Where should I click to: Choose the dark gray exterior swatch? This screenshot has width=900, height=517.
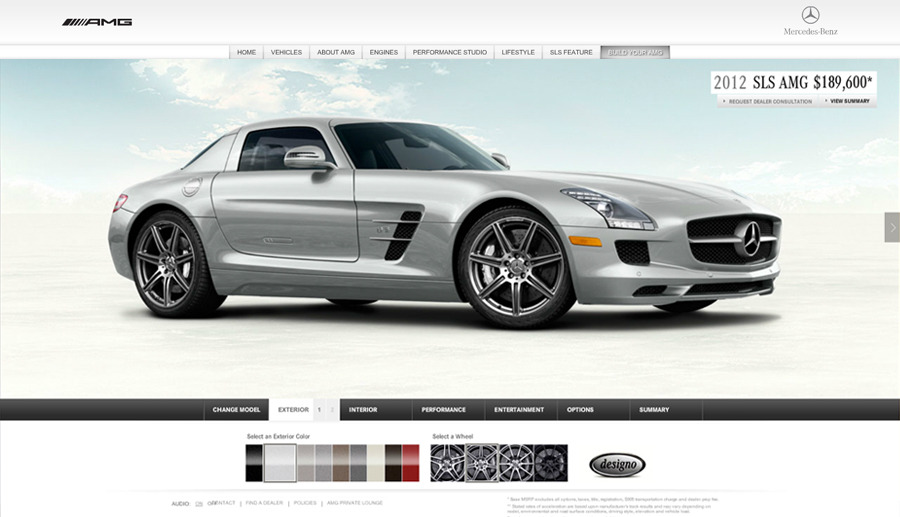point(358,462)
